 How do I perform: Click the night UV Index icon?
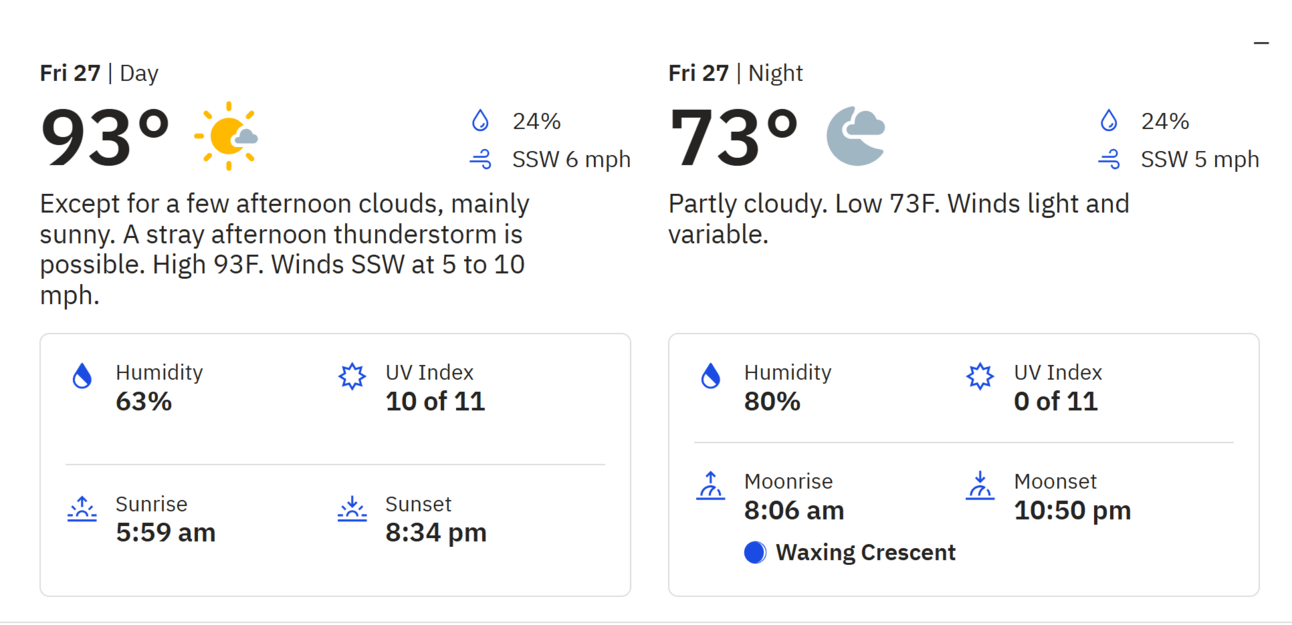tap(980, 376)
